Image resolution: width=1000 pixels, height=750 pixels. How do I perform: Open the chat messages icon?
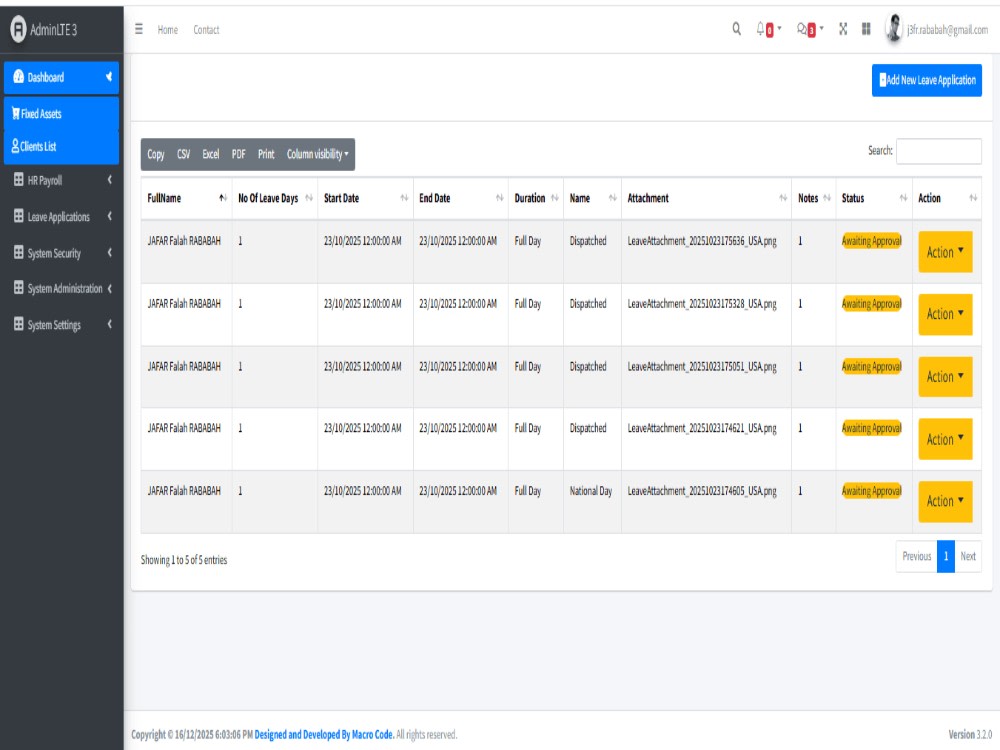pos(802,29)
